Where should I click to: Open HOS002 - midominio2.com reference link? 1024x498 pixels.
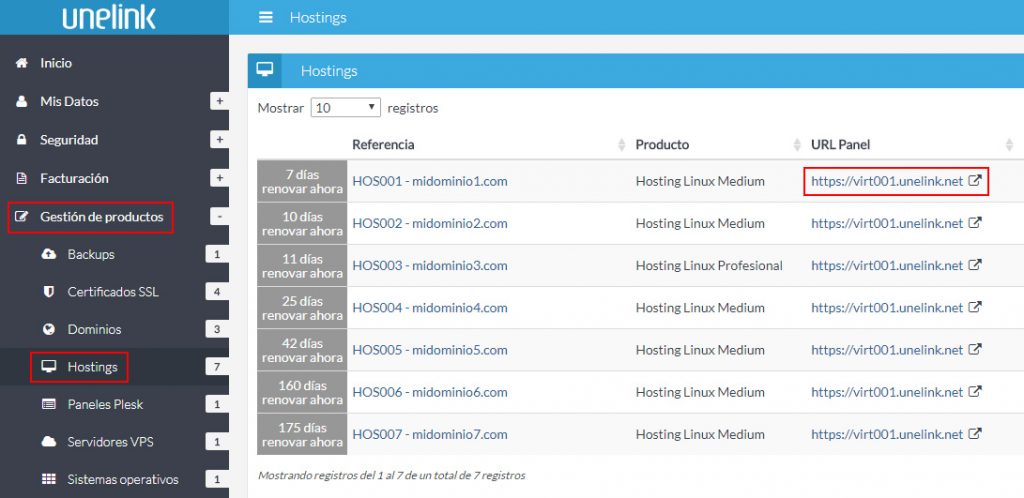(430, 223)
